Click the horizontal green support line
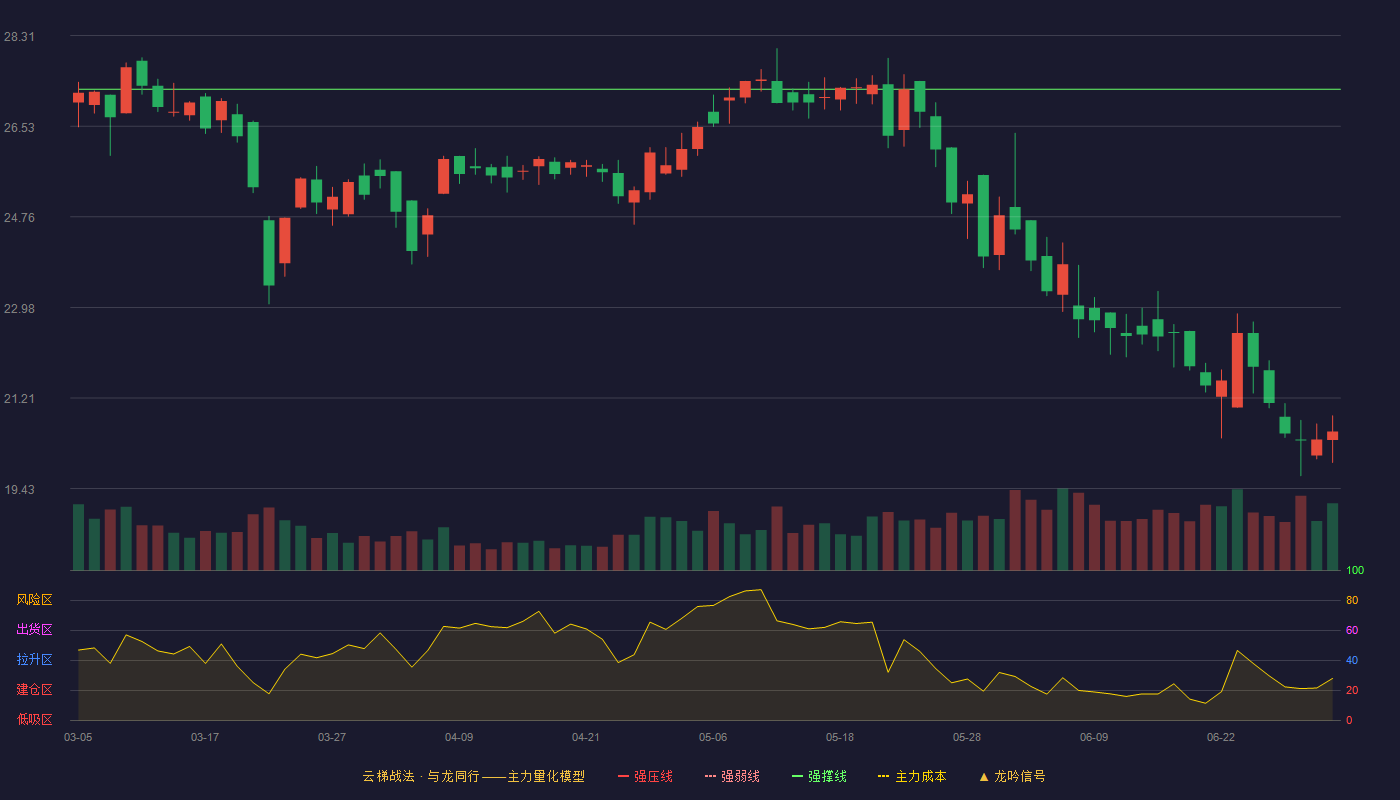This screenshot has height=800, width=1400. tap(709, 89)
